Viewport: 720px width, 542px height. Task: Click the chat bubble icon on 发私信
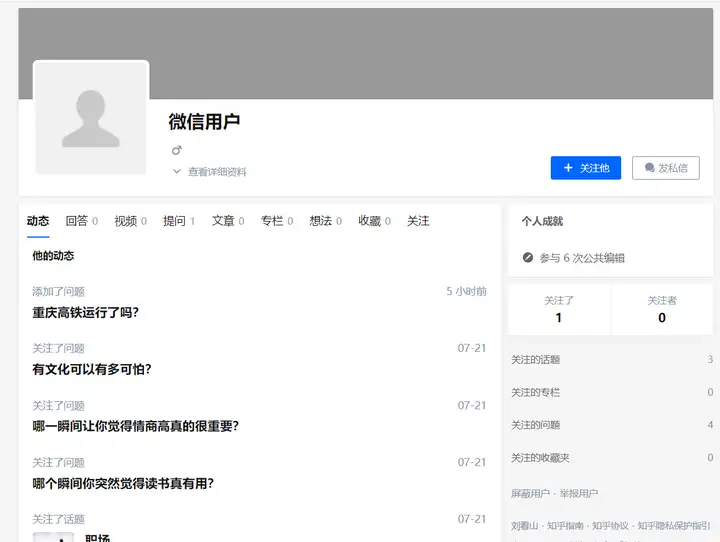pos(649,168)
